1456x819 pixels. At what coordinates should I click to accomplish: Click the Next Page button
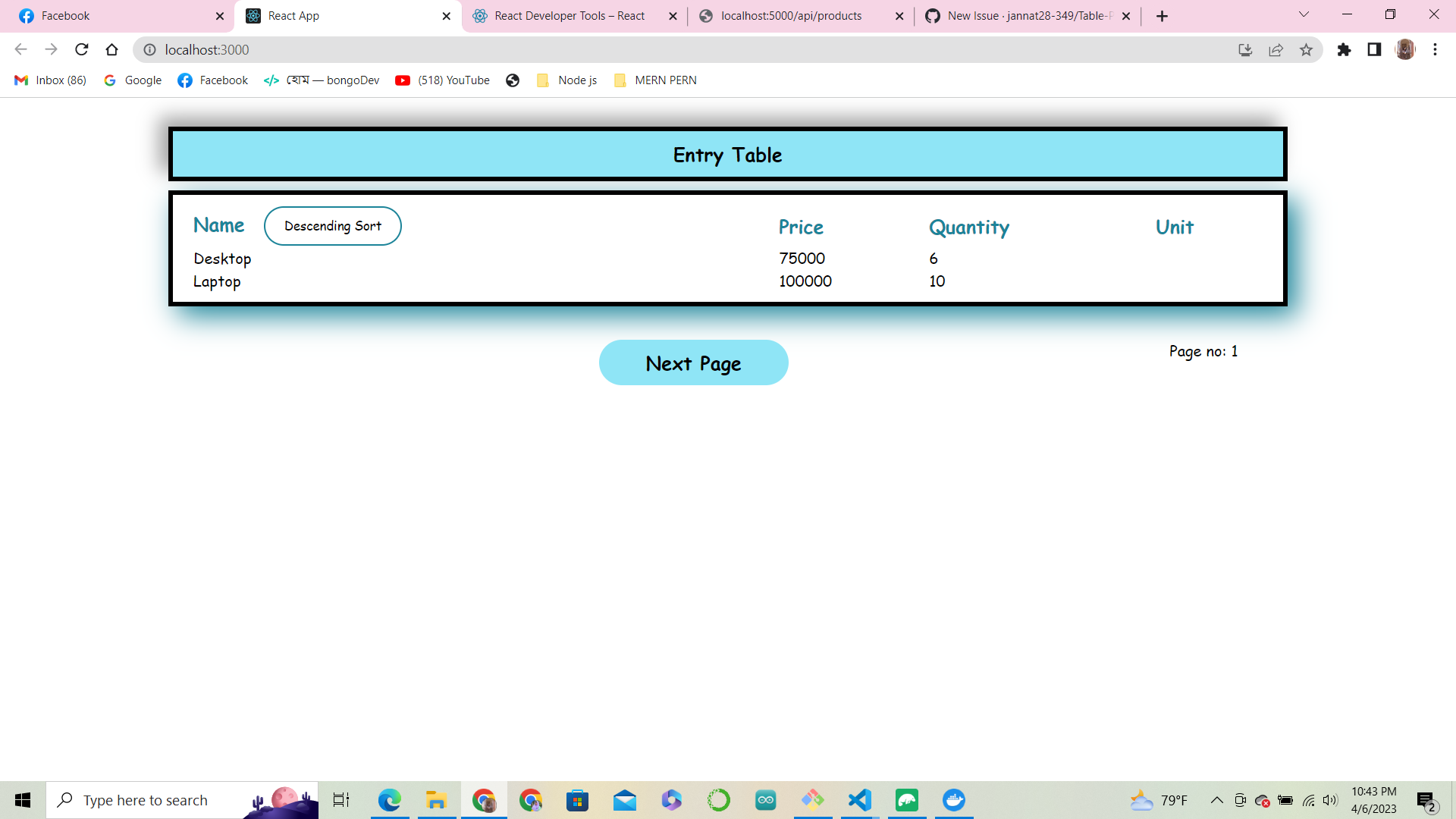693,362
